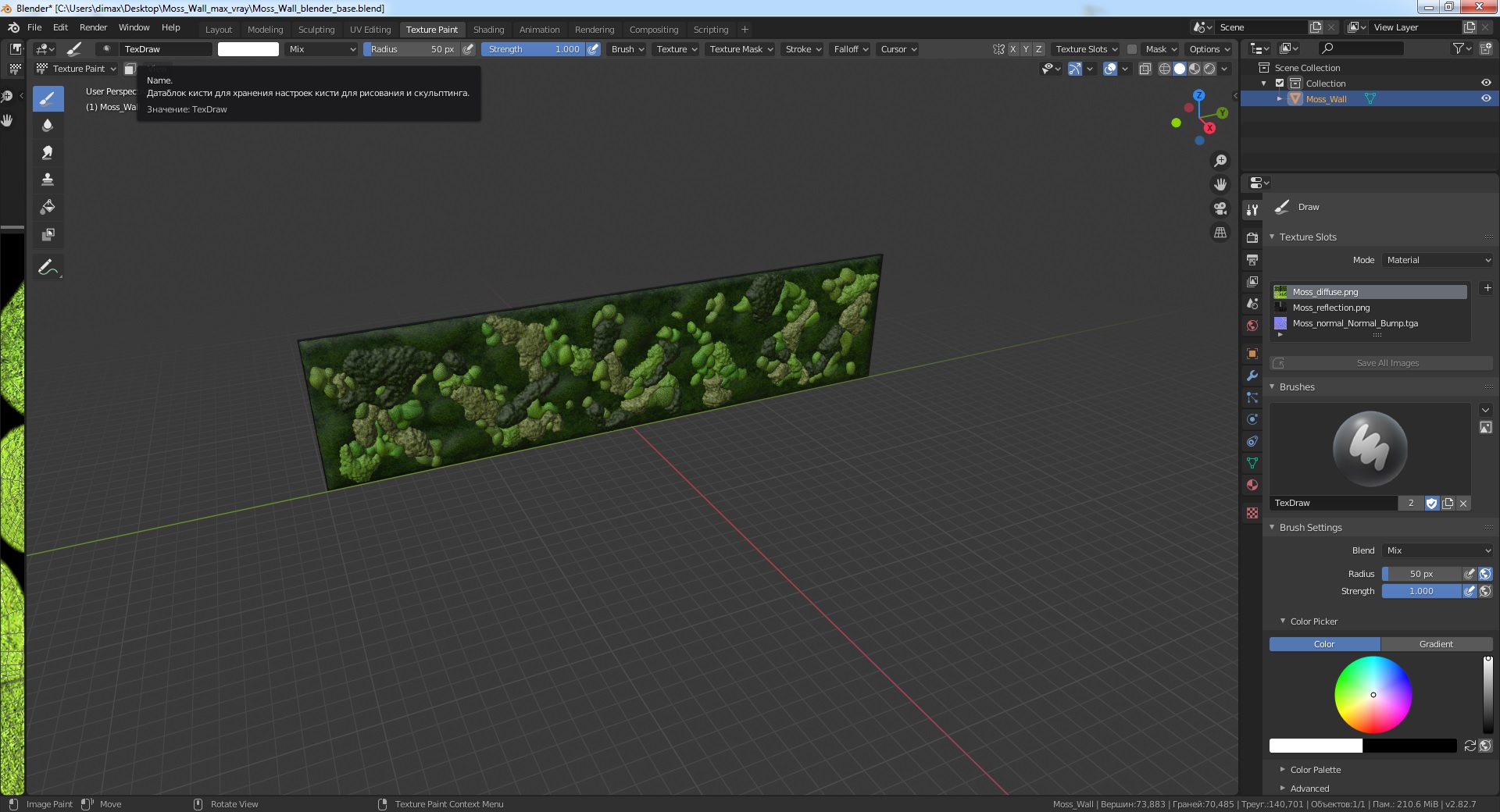Open the Object Data mesh properties tab
Image resolution: width=1500 pixels, height=812 pixels.
coord(1252,463)
